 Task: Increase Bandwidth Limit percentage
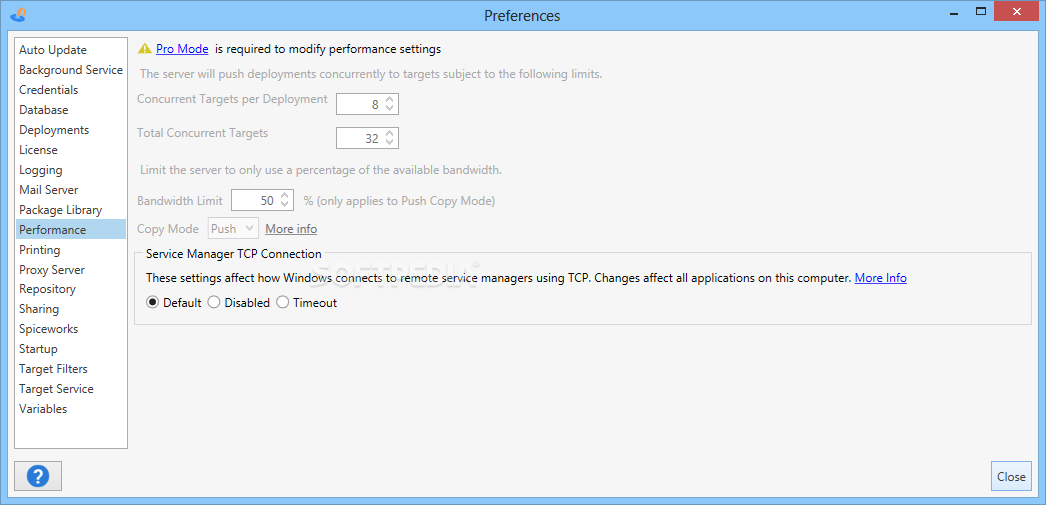click(x=285, y=195)
